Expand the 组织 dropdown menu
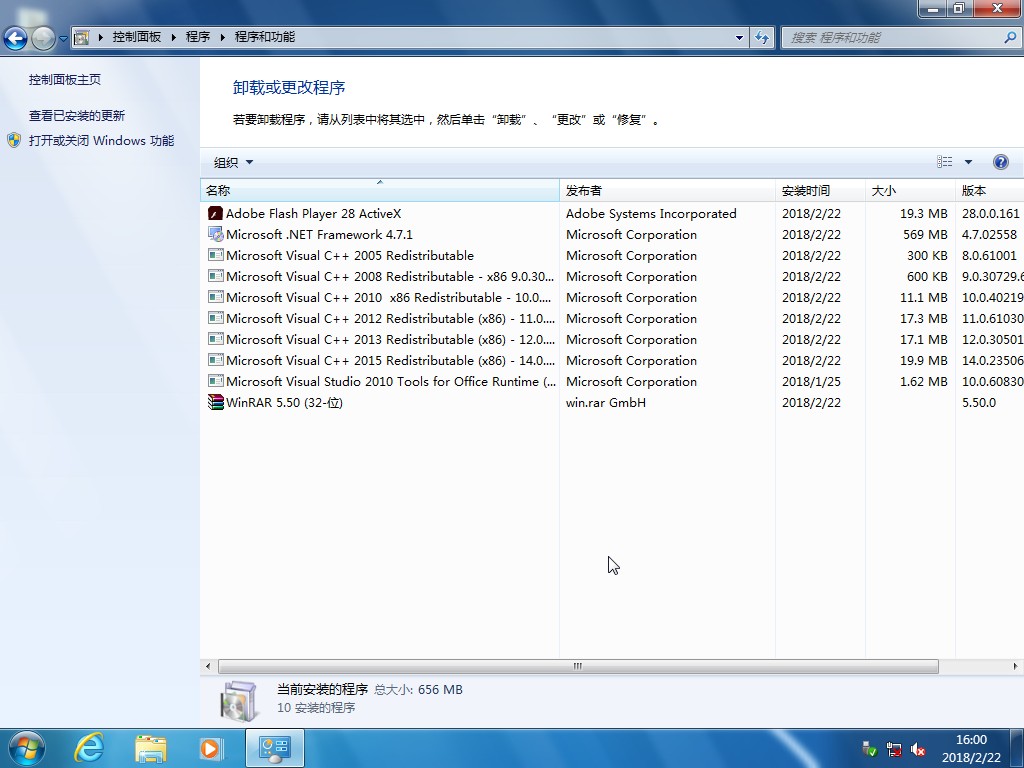 click(x=233, y=162)
